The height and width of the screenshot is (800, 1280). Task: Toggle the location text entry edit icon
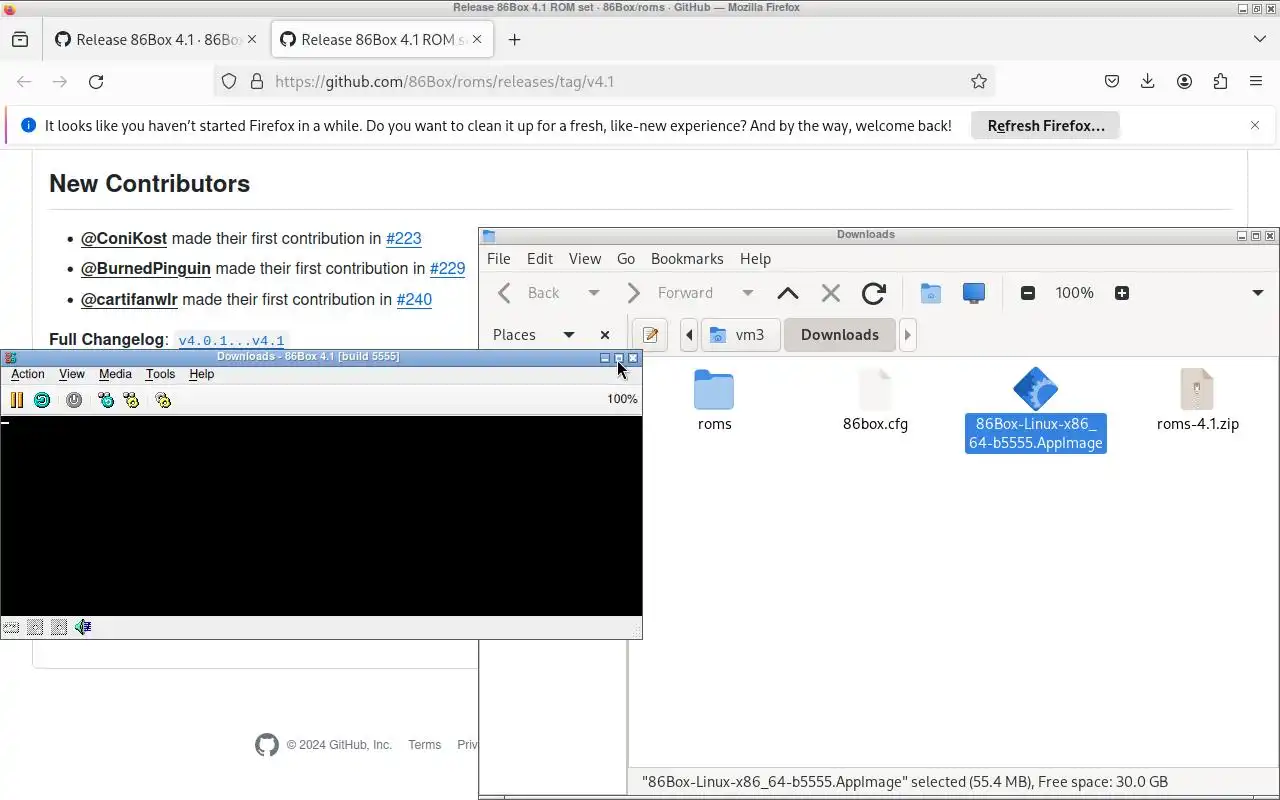[651, 335]
